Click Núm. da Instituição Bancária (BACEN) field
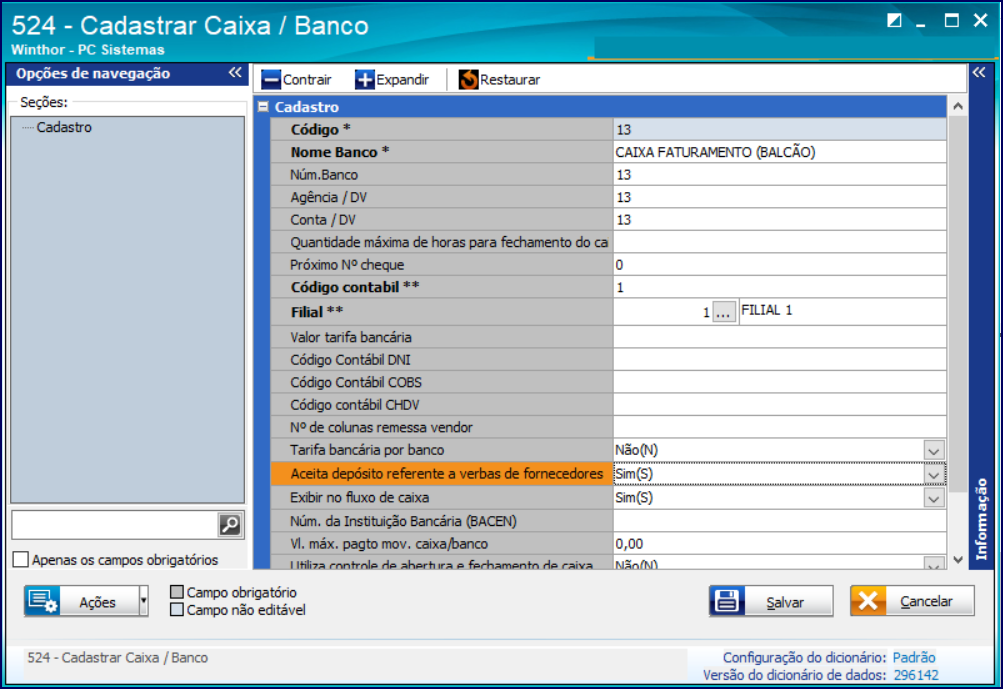Screen dimensions: 1003x689 click(x=779, y=521)
